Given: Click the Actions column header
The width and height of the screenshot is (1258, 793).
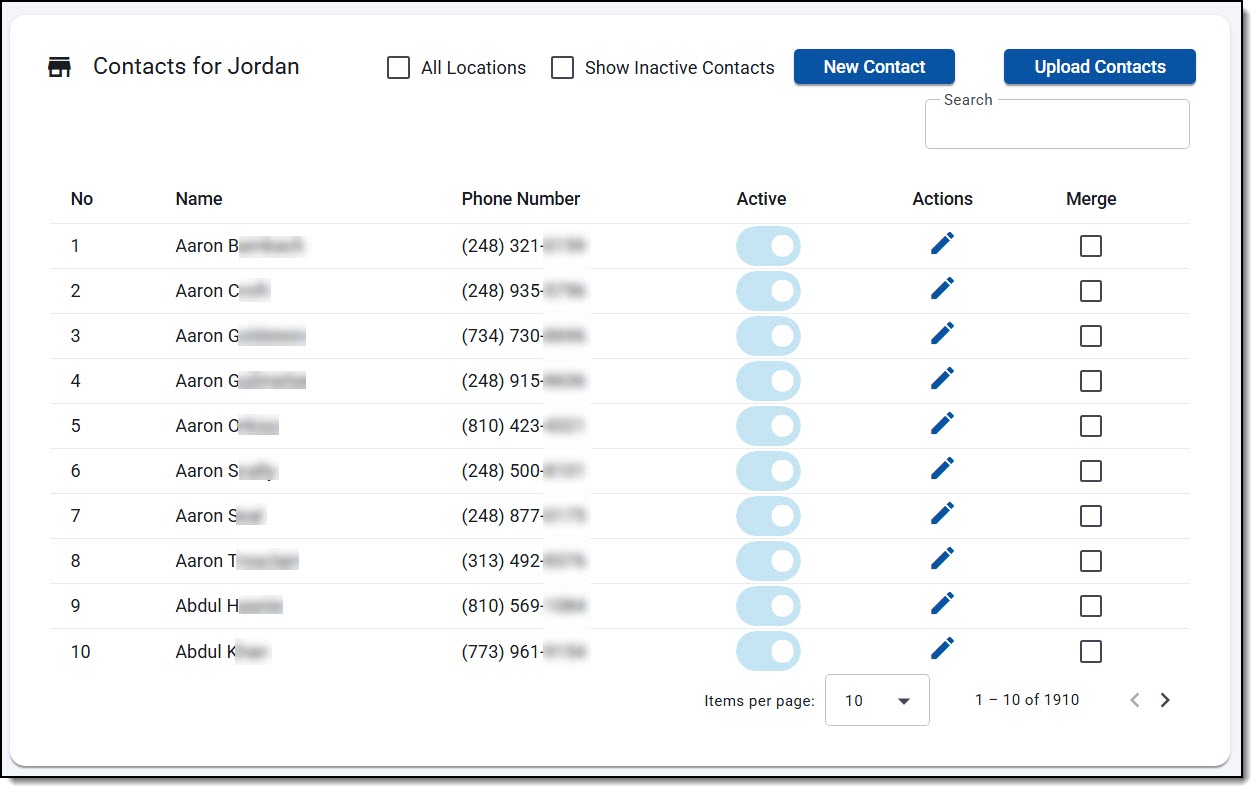Looking at the screenshot, I should click(x=942, y=199).
